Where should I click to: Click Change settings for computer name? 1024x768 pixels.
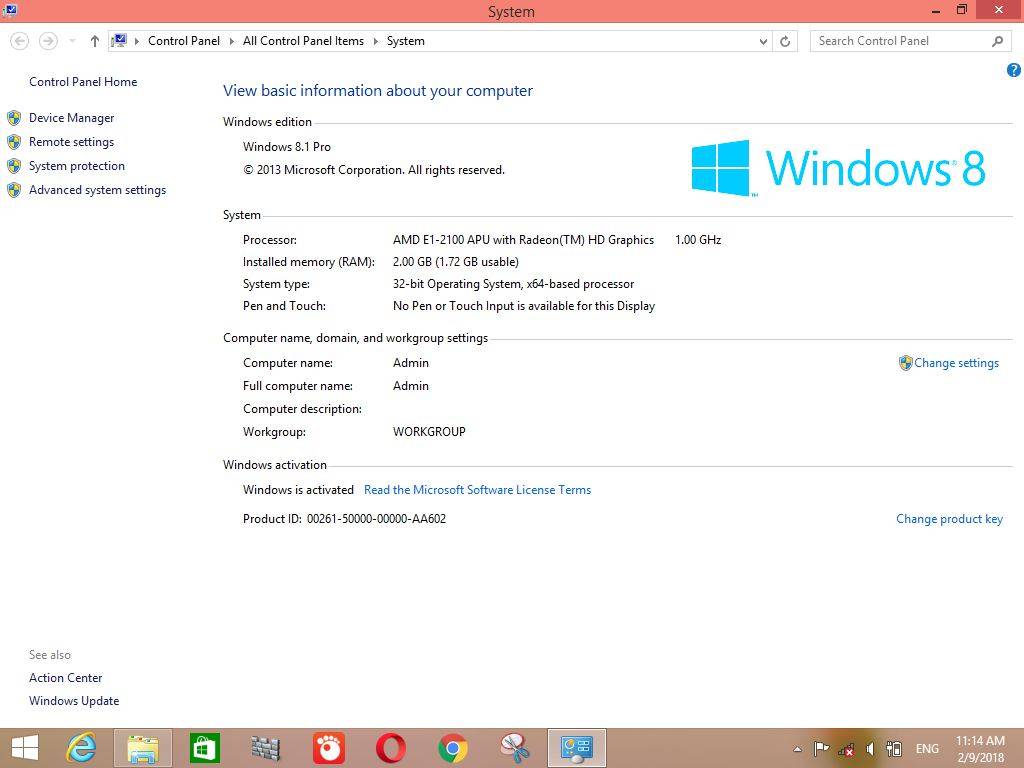957,363
